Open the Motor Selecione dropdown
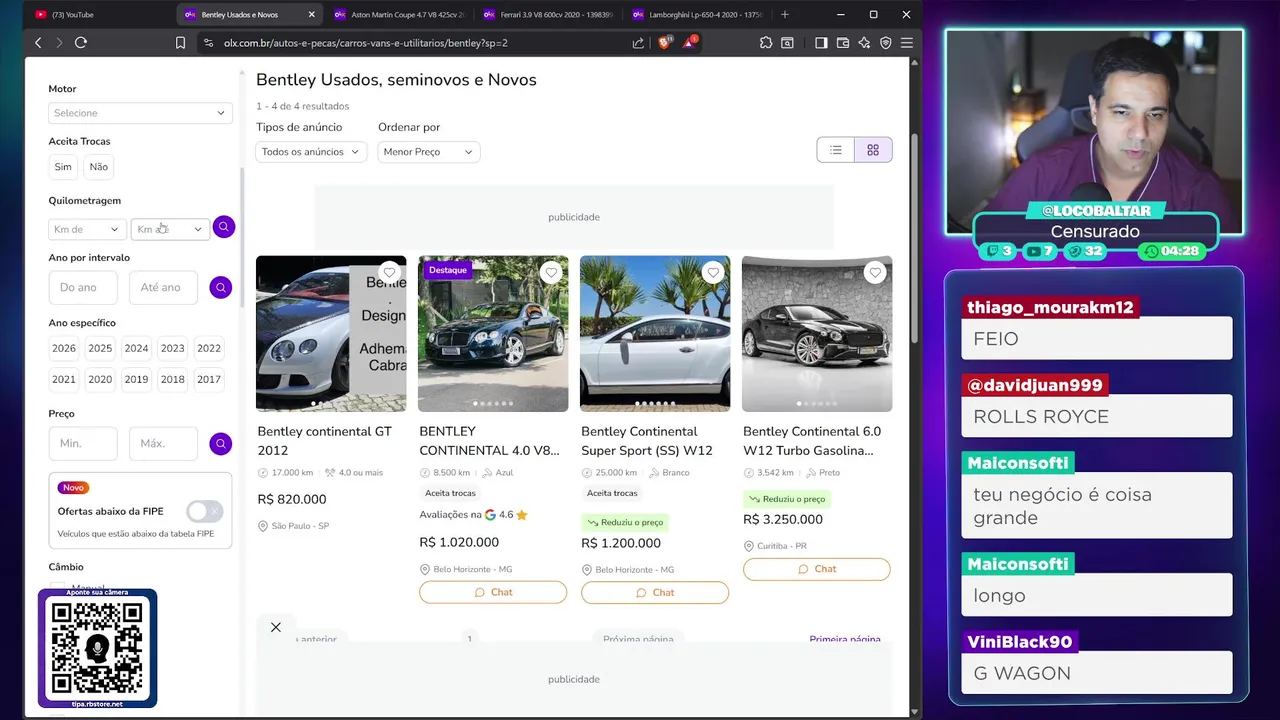 [140, 113]
